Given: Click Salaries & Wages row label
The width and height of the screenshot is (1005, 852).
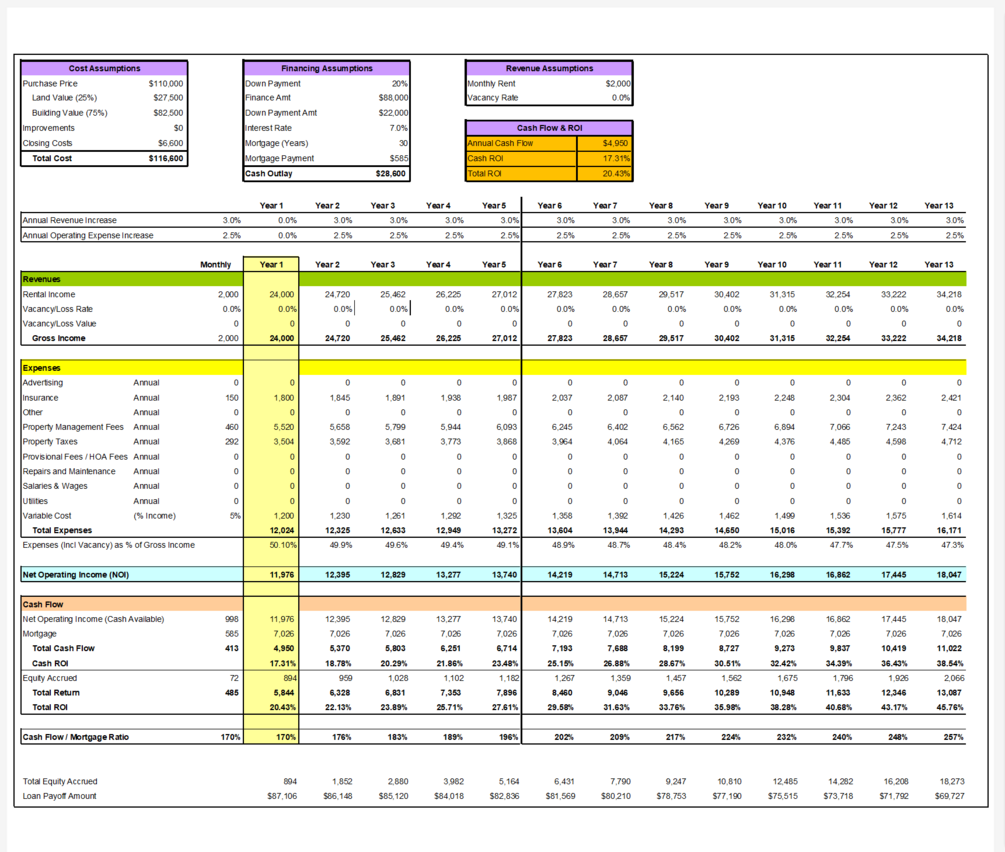Looking at the screenshot, I should pyautogui.click(x=55, y=486).
